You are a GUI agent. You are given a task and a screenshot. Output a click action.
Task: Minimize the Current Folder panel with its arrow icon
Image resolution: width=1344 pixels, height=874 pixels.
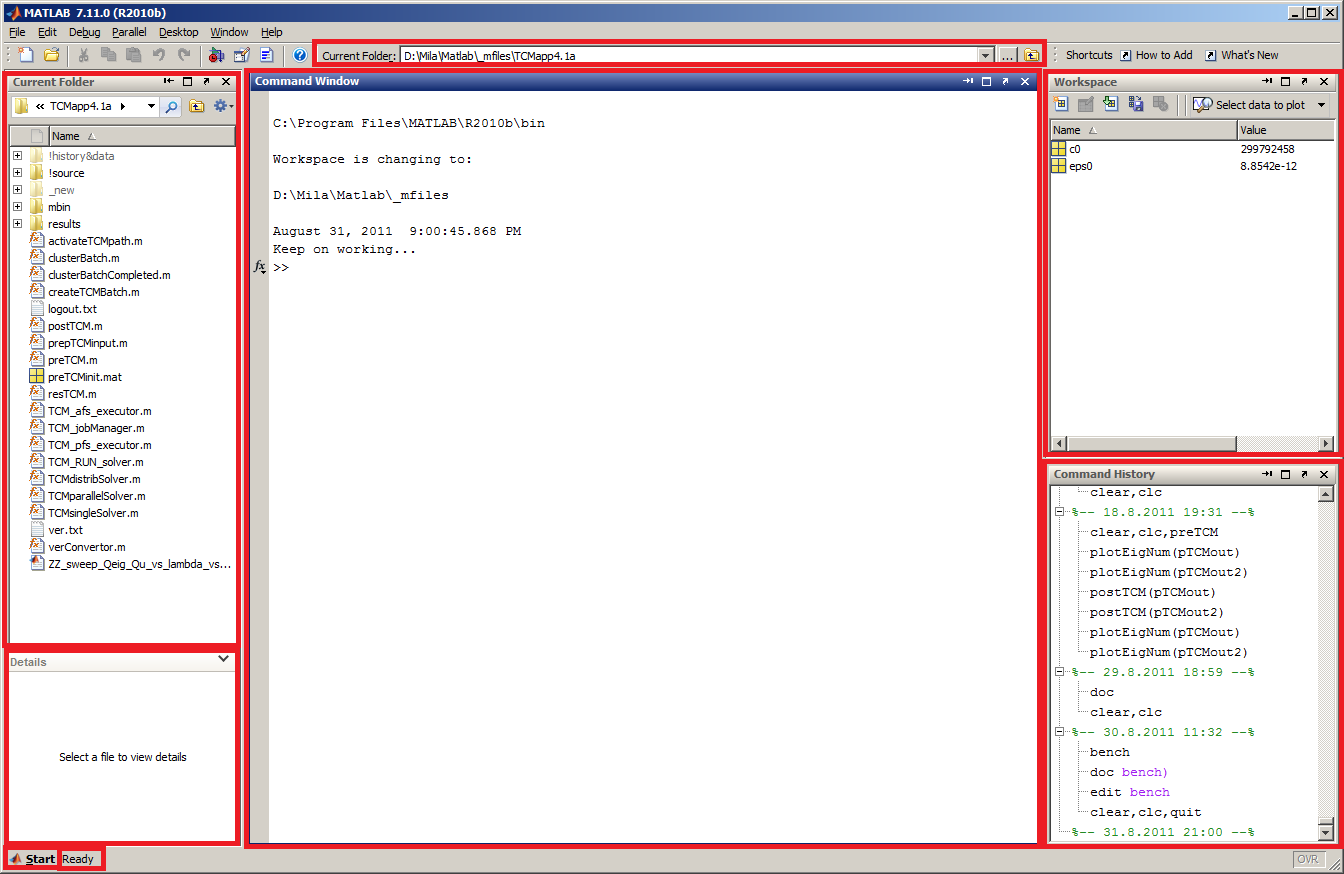[169, 81]
